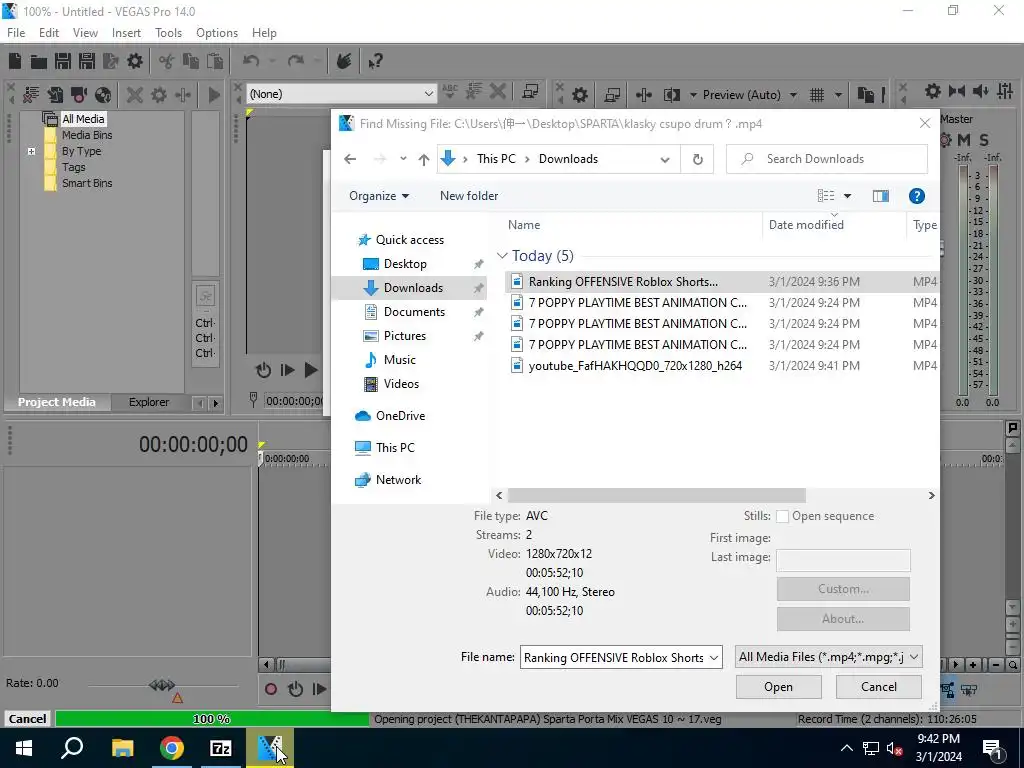Click the Undo arrow in main toolbar
1024x768 pixels.
click(x=251, y=61)
